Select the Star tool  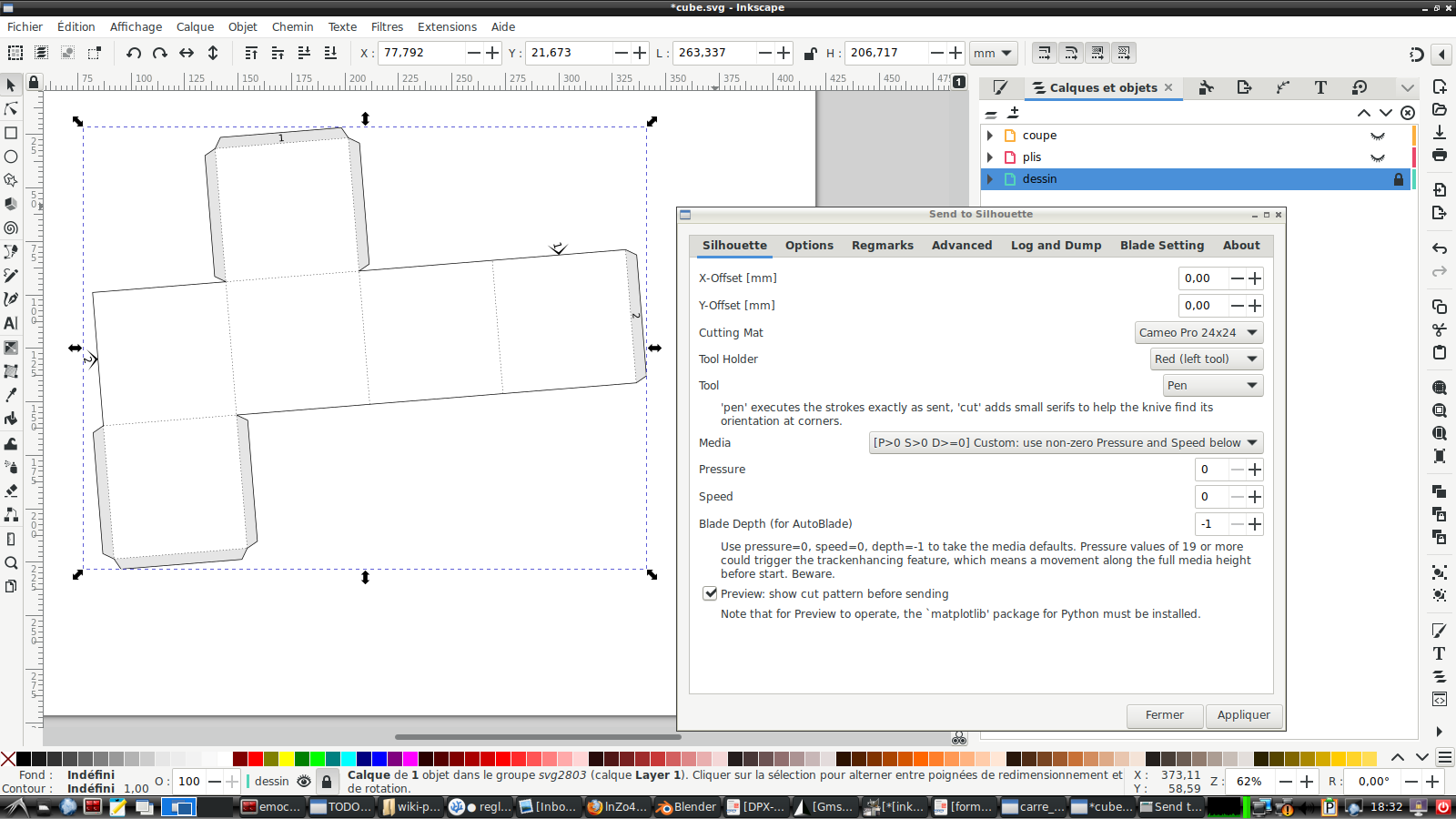point(12,178)
